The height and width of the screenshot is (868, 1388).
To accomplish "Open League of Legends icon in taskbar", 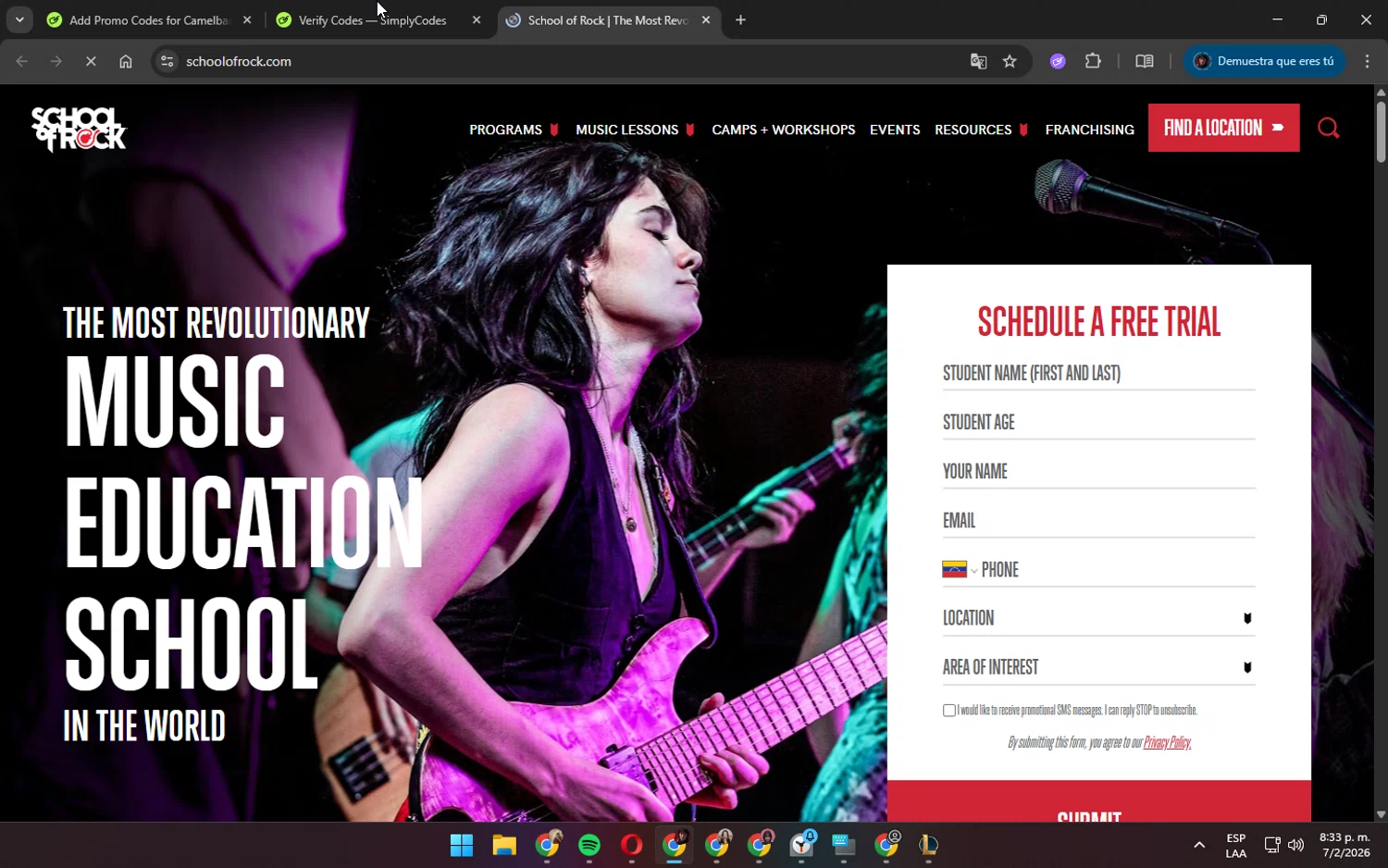I will tap(928, 845).
